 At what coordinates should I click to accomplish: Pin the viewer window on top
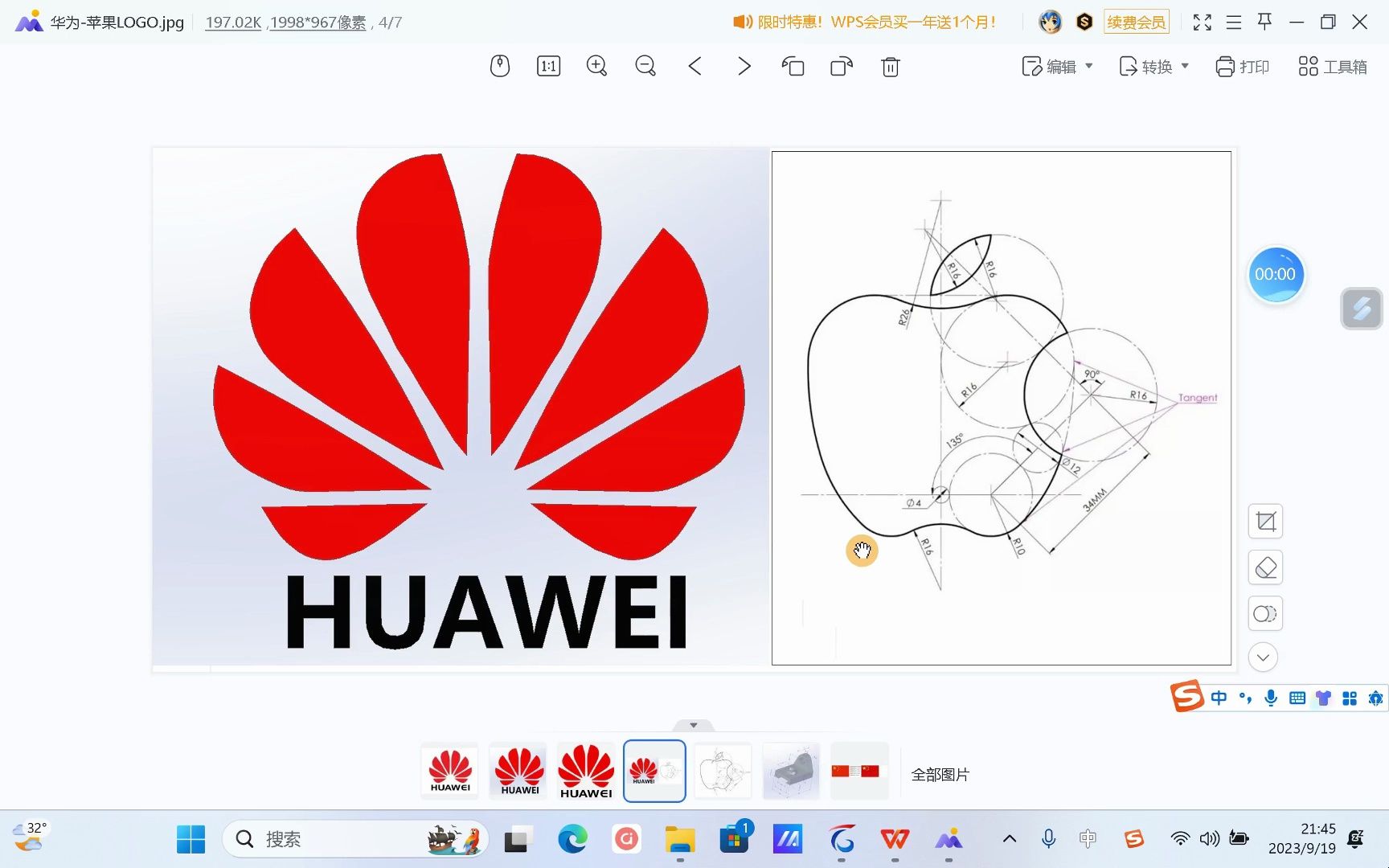point(1264,22)
